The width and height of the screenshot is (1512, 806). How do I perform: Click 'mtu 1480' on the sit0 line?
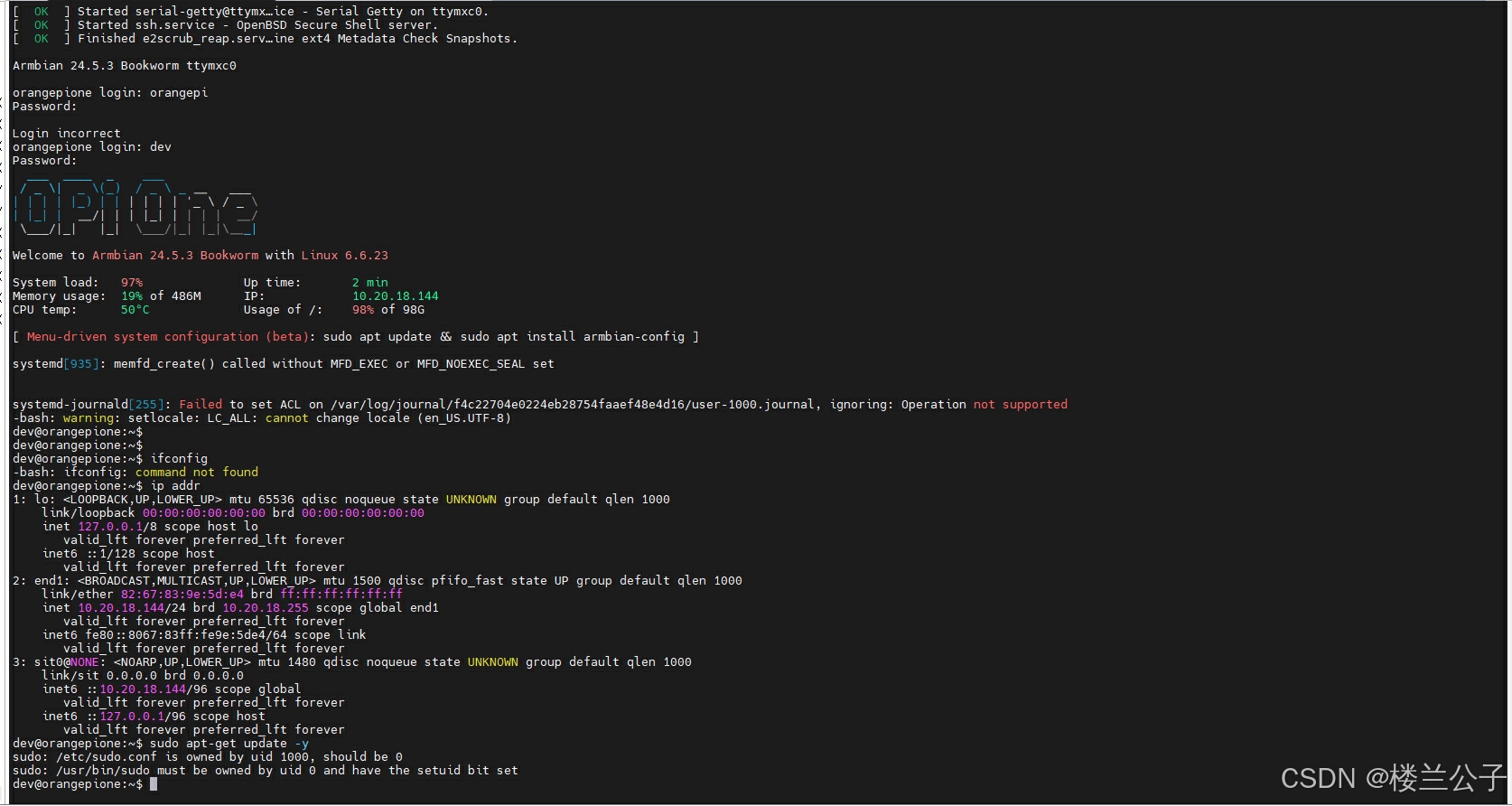point(291,662)
